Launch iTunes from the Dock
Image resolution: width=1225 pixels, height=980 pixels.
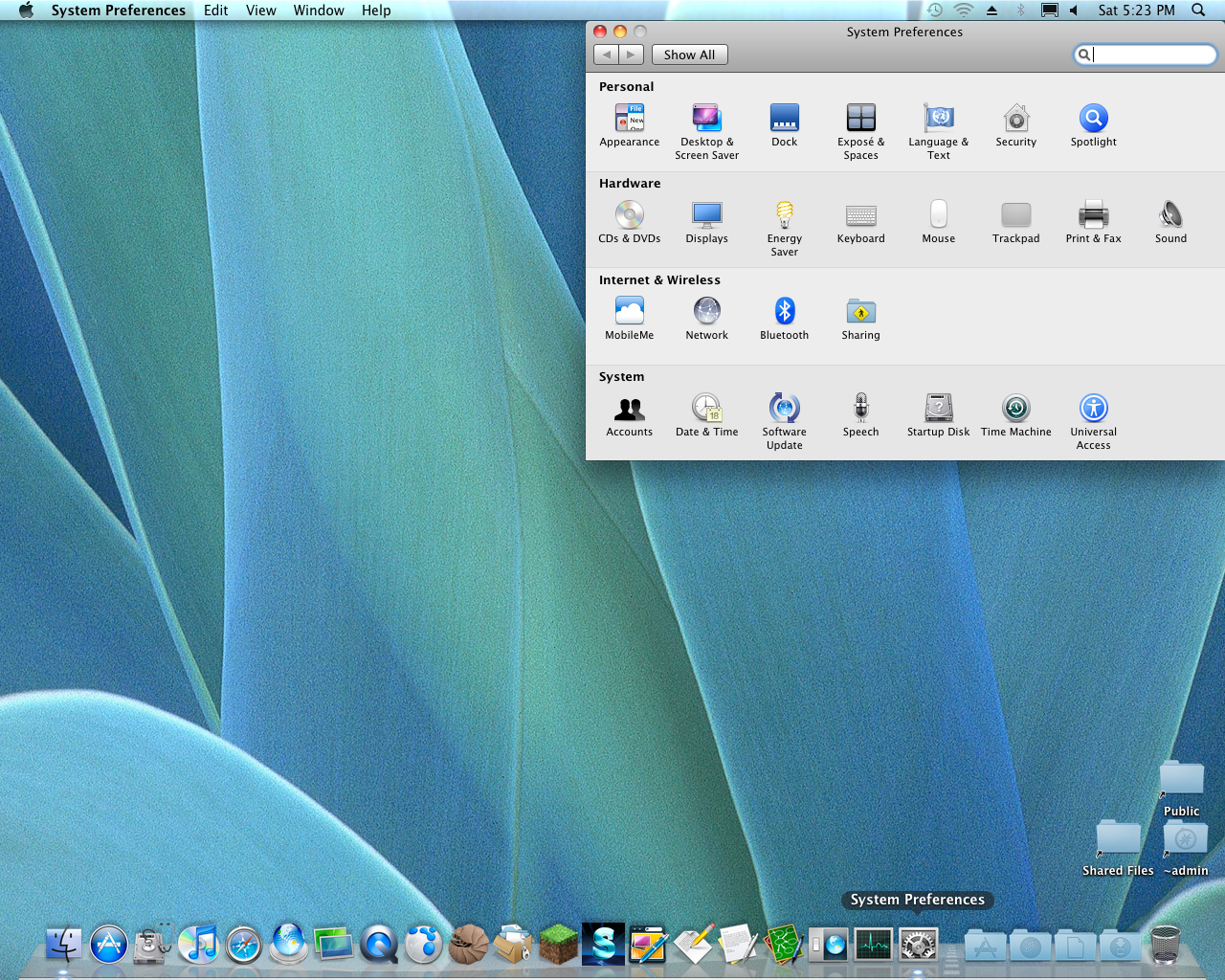pyautogui.click(x=198, y=945)
